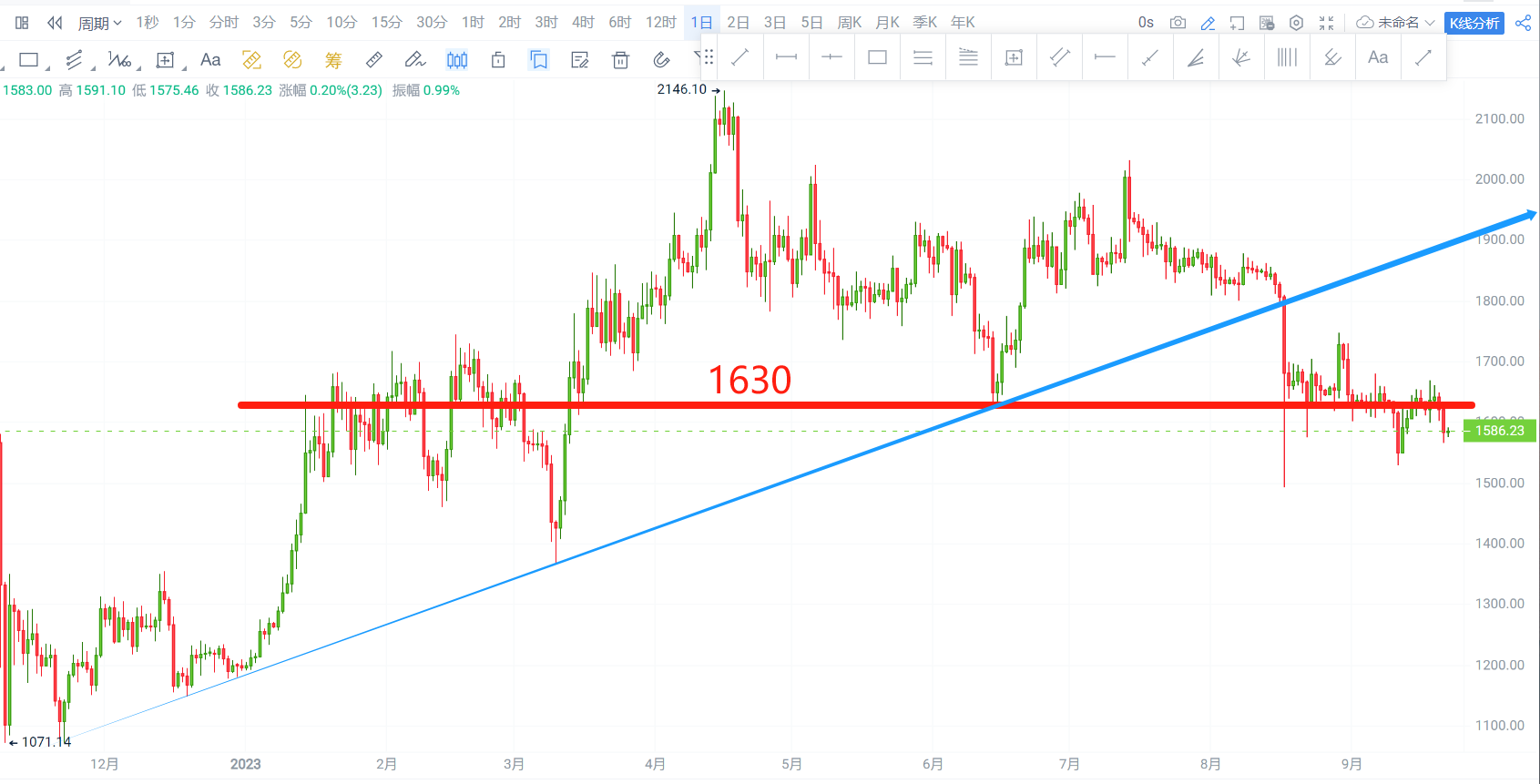Click the camera screenshot icon
The height and width of the screenshot is (784, 1540).
(1178, 23)
